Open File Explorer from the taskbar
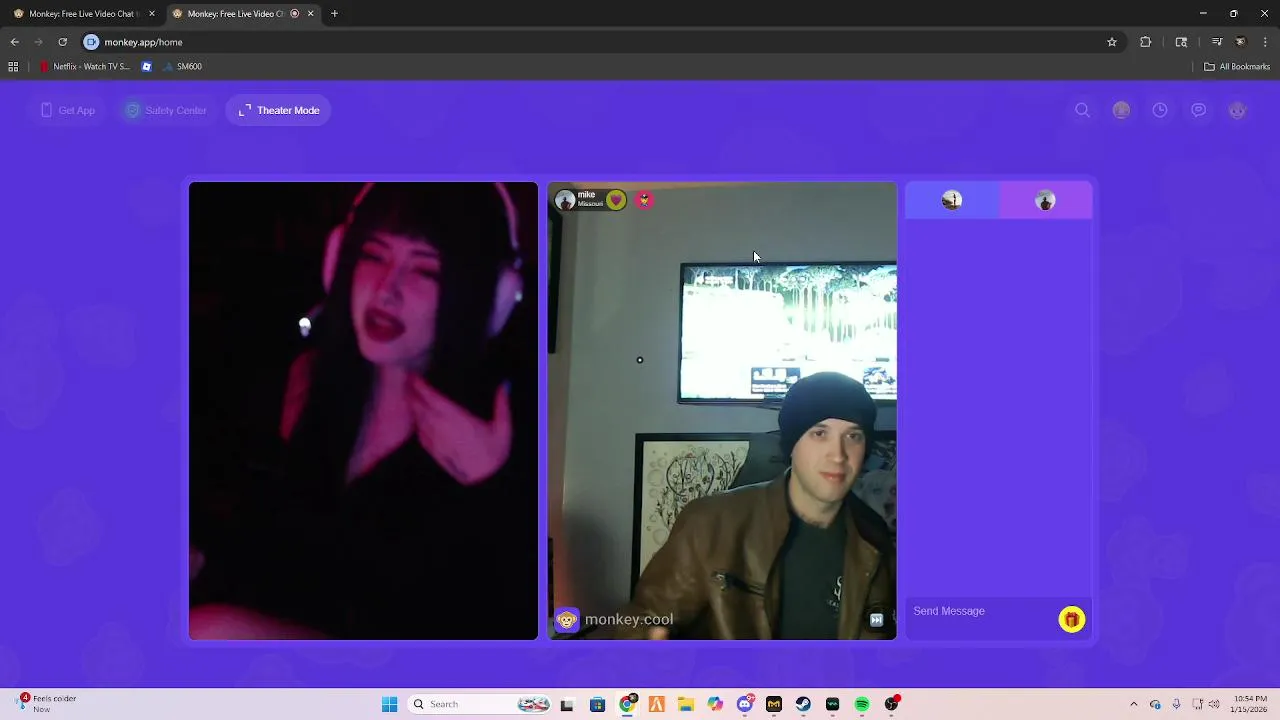This screenshot has height=720, width=1280. pyautogui.click(x=686, y=704)
